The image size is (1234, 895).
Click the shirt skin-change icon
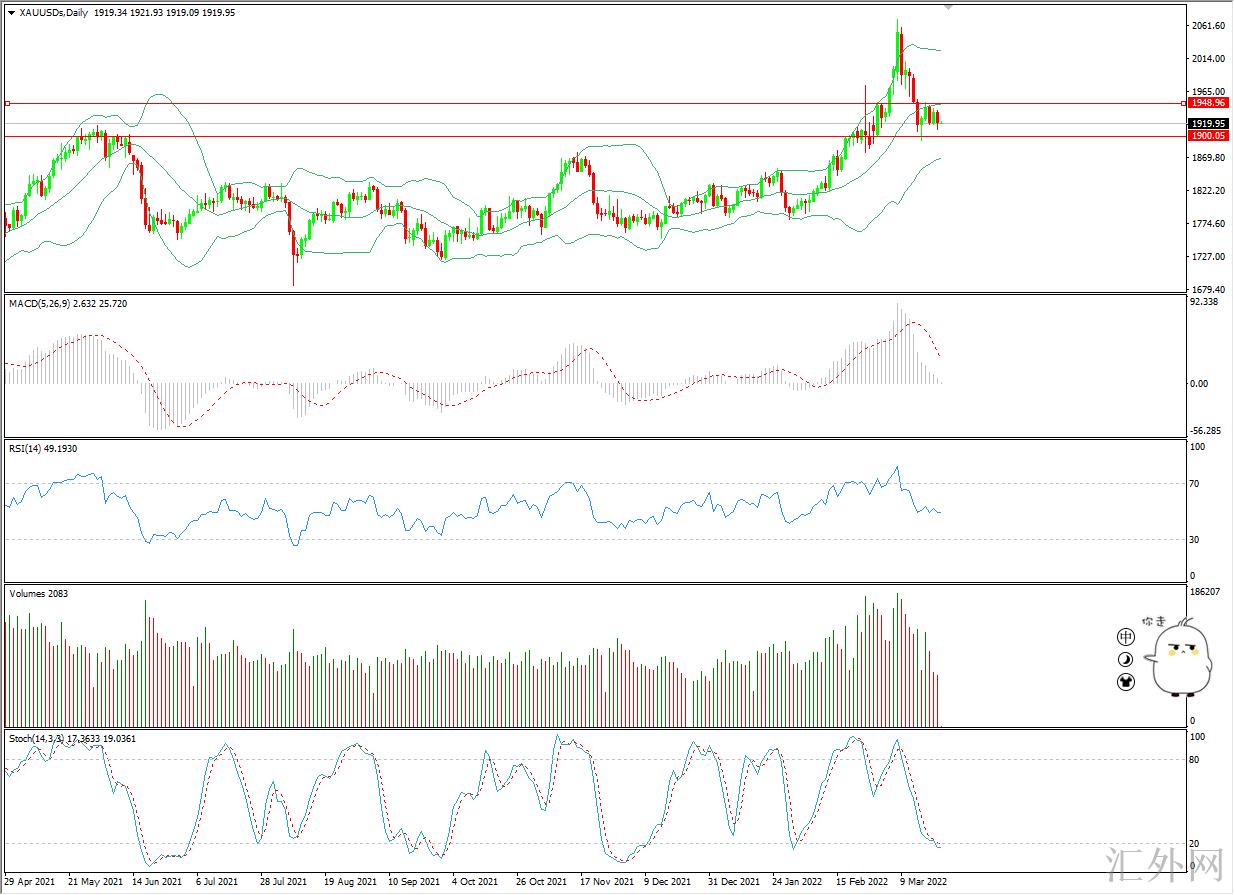1126,682
